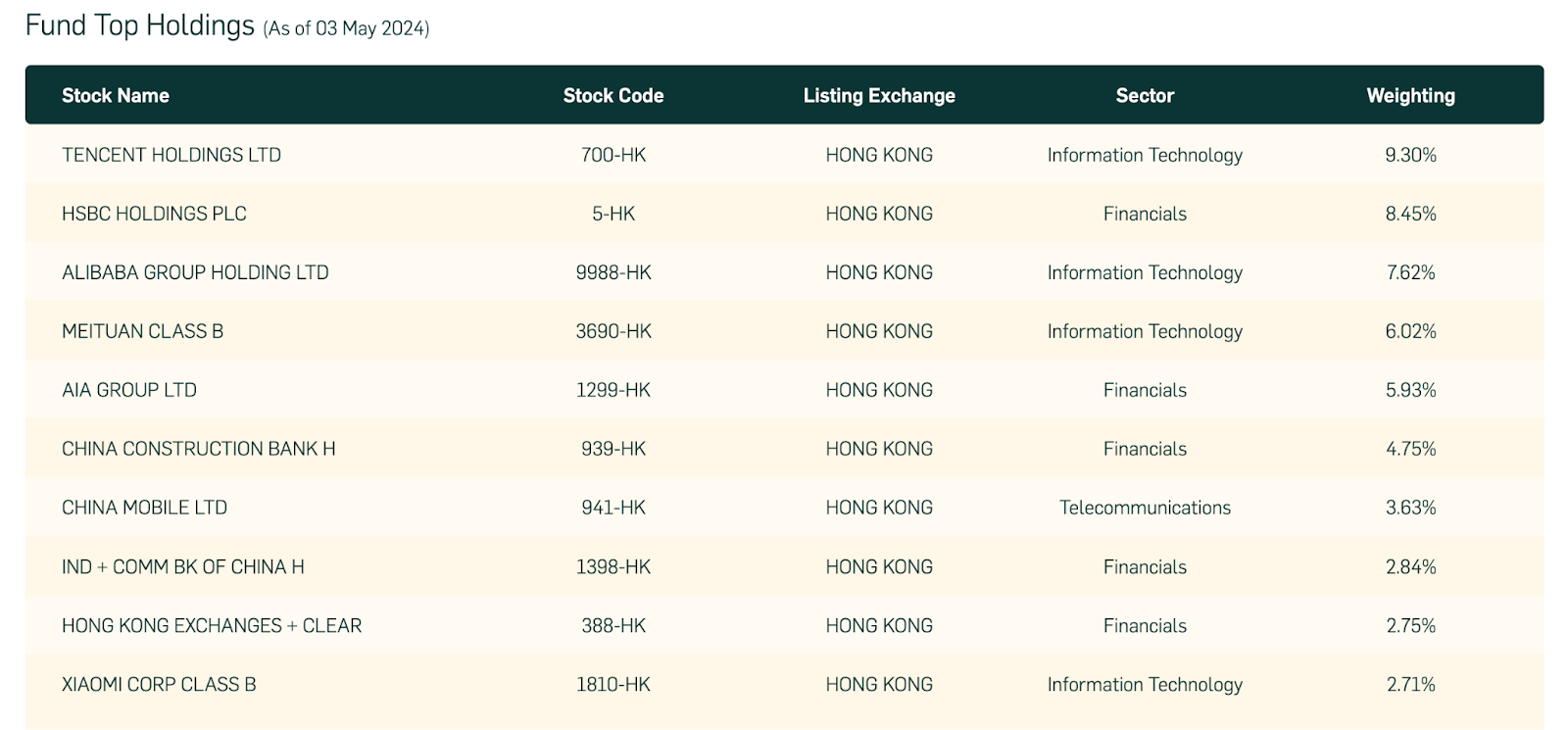
Task: Click stock code 9988-HK
Action: click(613, 272)
